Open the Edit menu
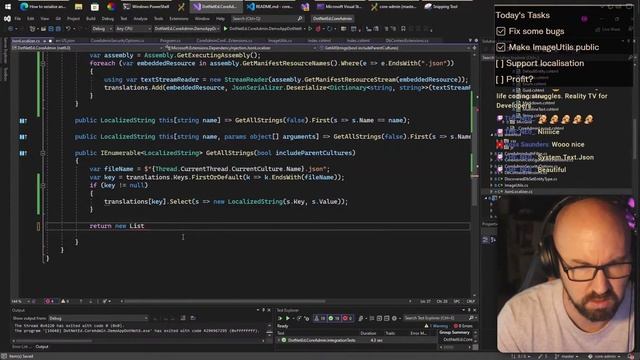The width and height of the screenshot is (640, 360). (31, 18)
